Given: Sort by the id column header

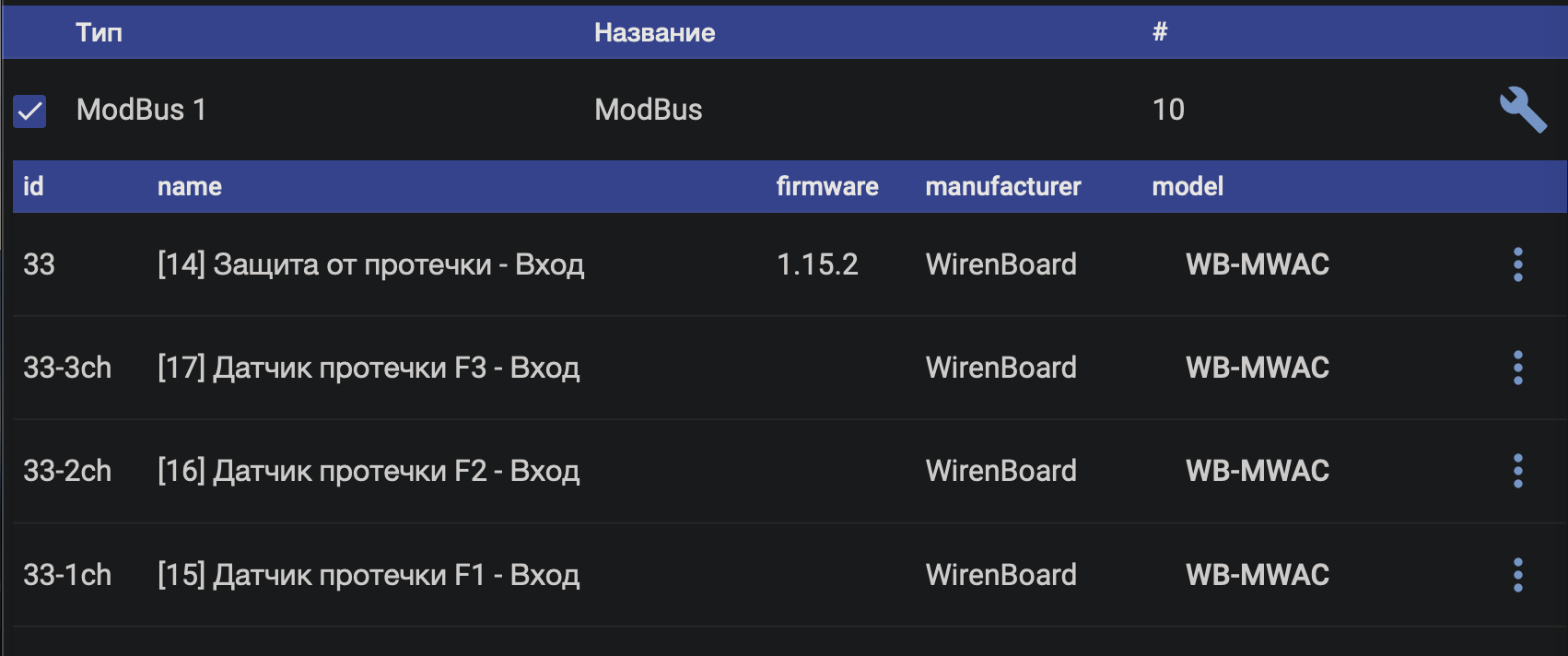Looking at the screenshot, I should pyautogui.click(x=33, y=186).
